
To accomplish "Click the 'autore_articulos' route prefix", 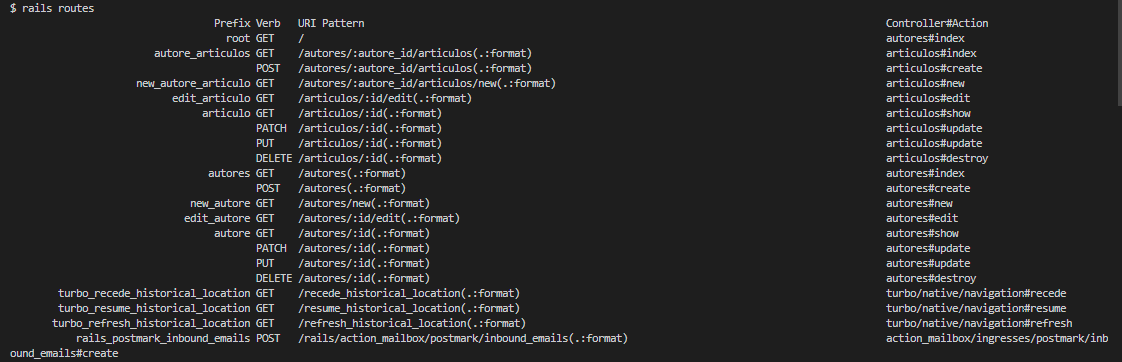I will tap(203, 54).
